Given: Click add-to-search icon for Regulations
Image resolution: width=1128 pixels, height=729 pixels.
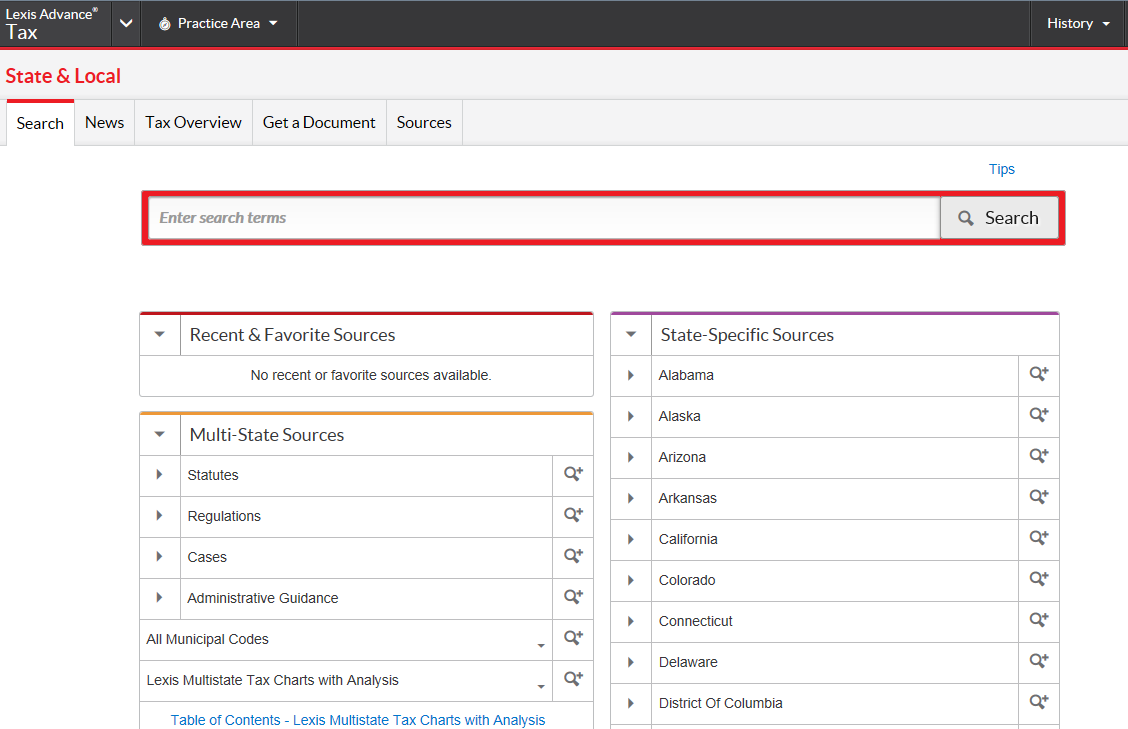Looking at the screenshot, I should [x=573, y=516].
